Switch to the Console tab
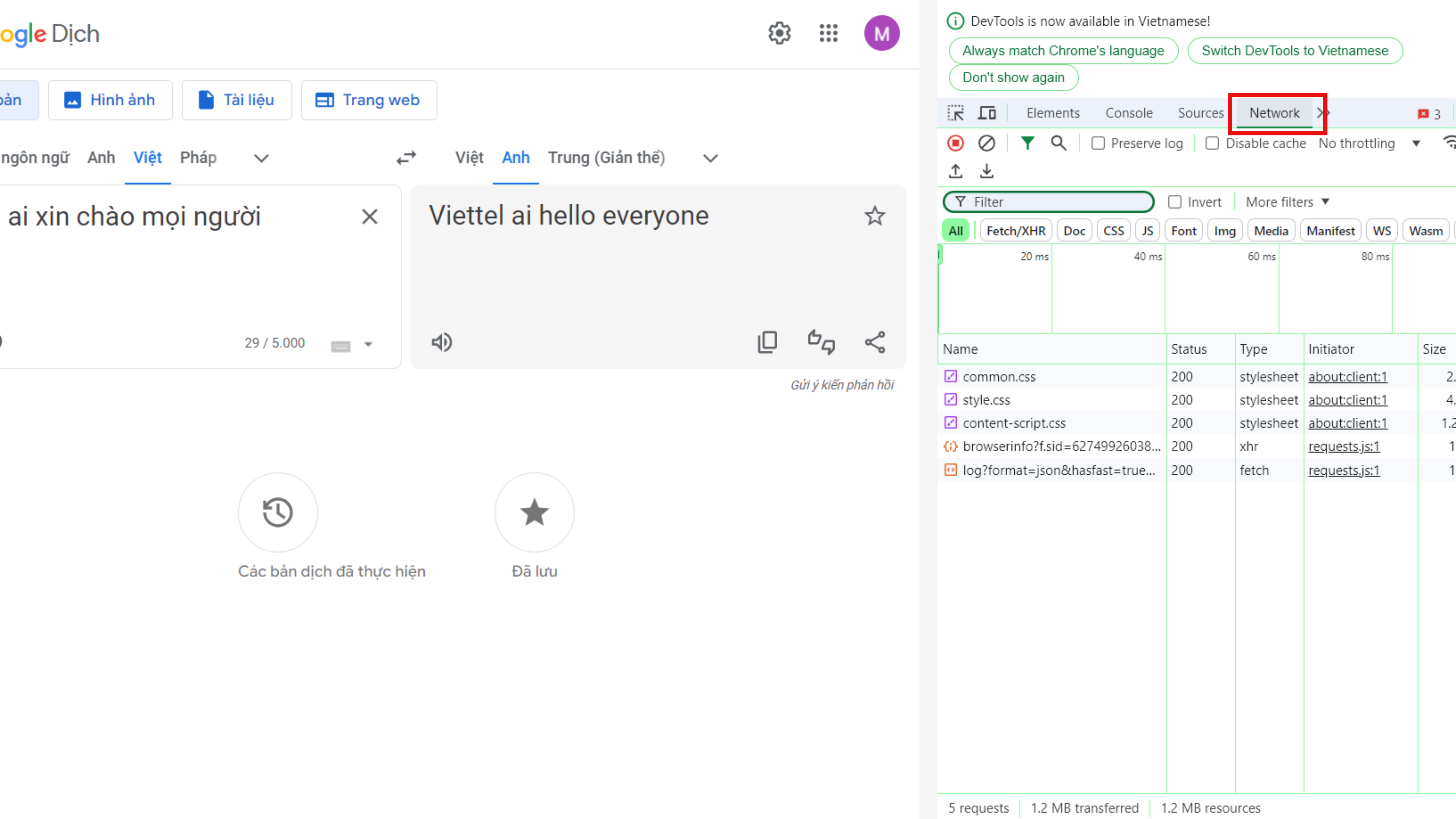 click(x=1129, y=113)
